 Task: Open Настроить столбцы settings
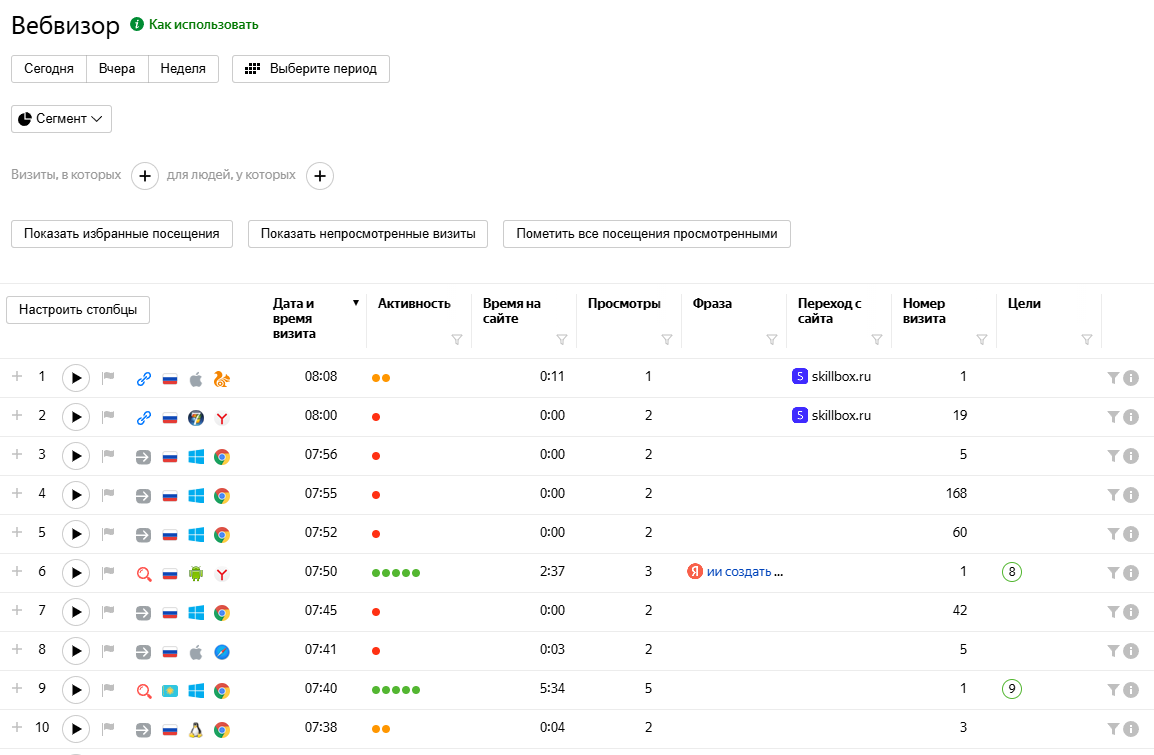(x=78, y=310)
